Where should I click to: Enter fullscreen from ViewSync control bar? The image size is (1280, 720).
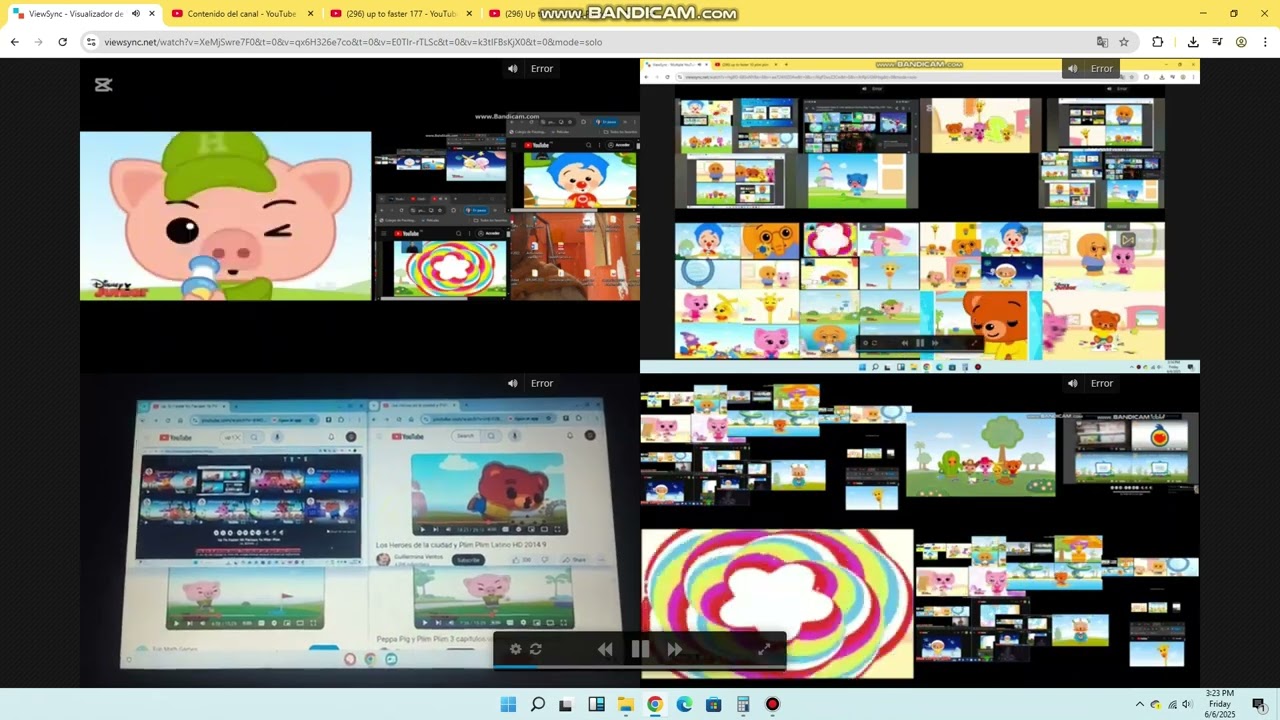pyautogui.click(x=764, y=649)
